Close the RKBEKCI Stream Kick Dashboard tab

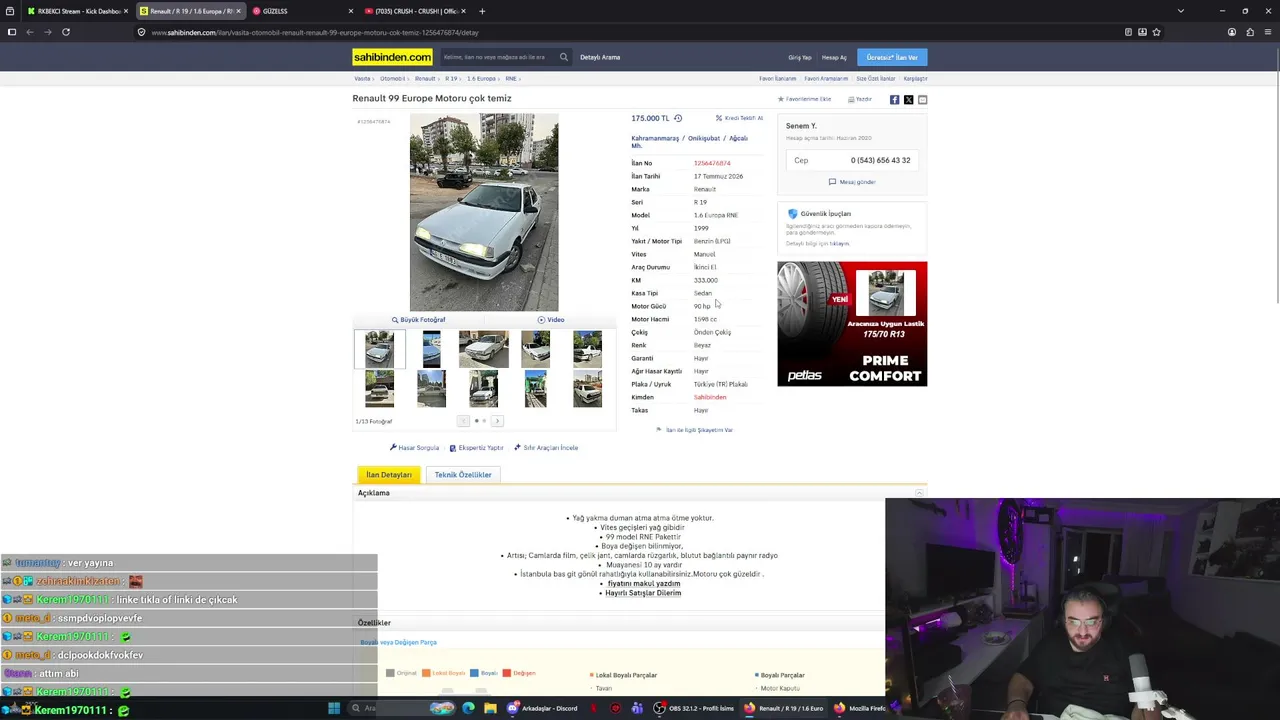(x=126, y=11)
